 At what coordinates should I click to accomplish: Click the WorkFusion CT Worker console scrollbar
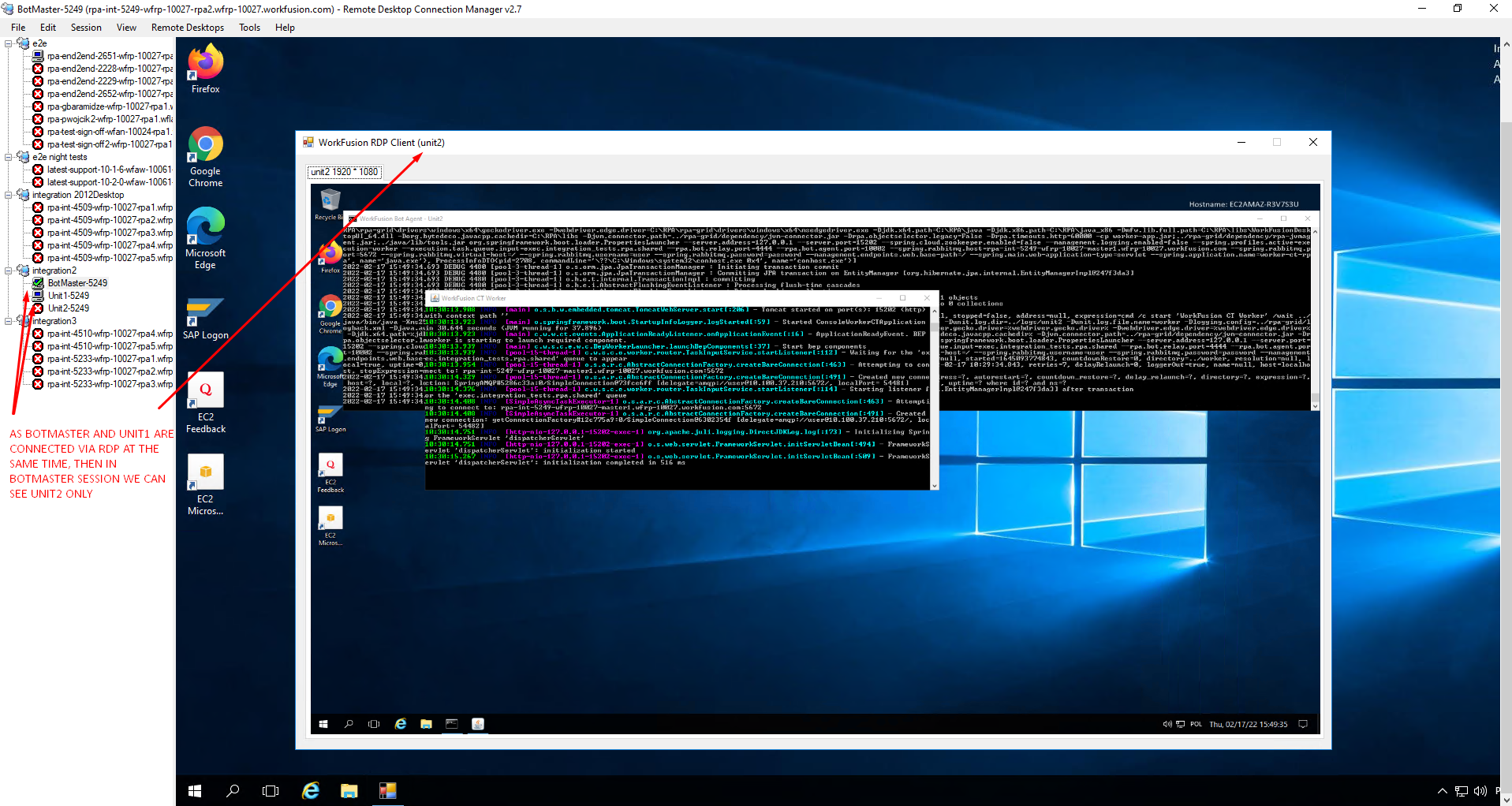[x=935, y=397]
